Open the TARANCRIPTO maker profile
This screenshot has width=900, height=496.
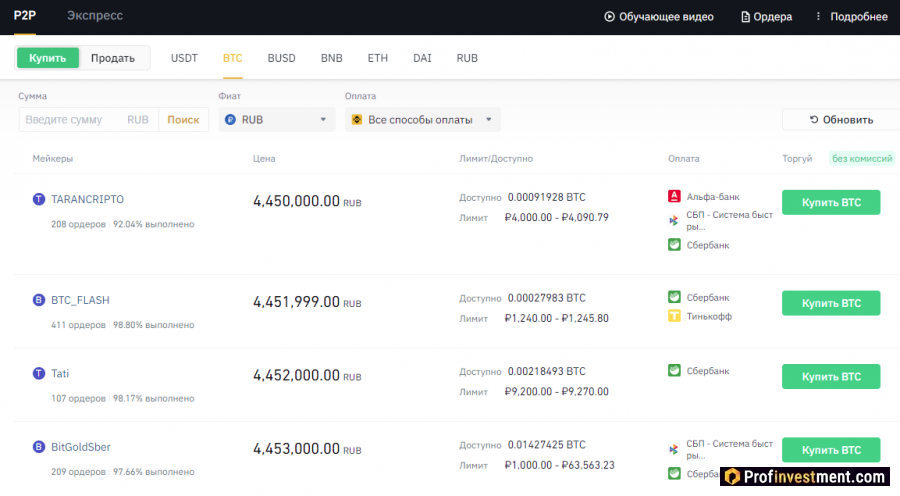click(x=87, y=199)
